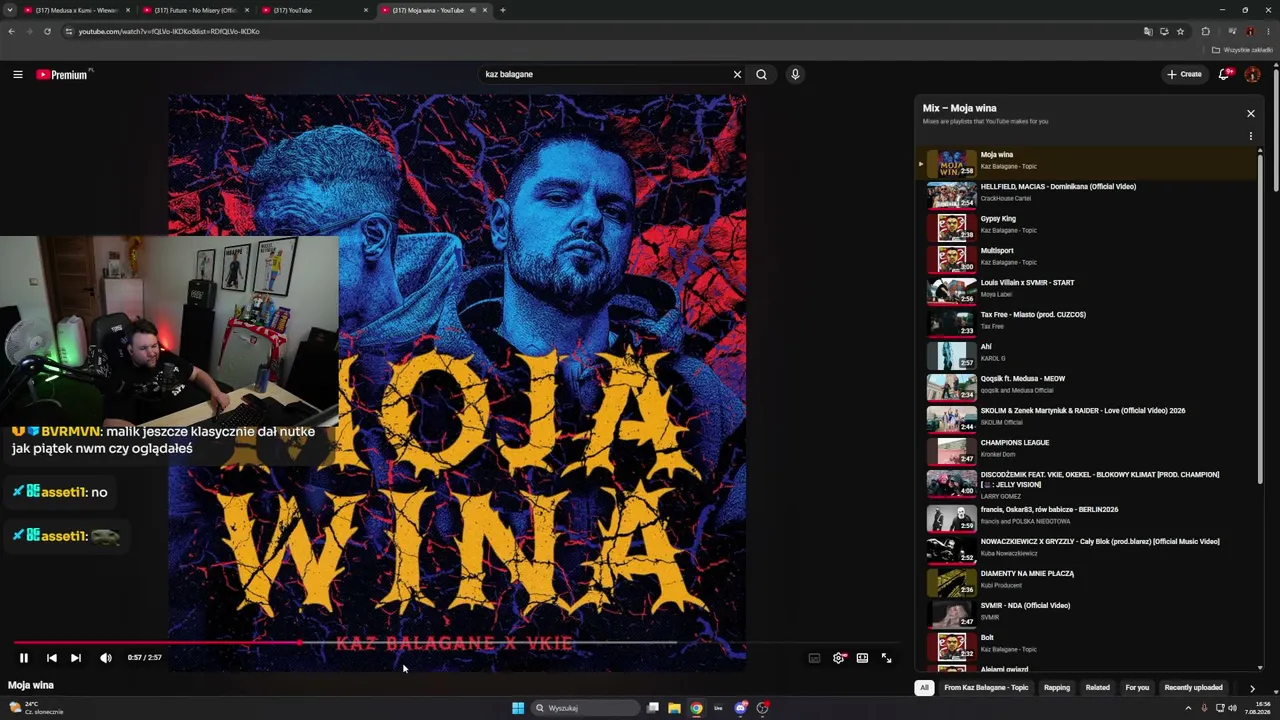The image size is (1280, 720).
Task: Switch to the Future - No Misery tab
Action: coord(195,10)
